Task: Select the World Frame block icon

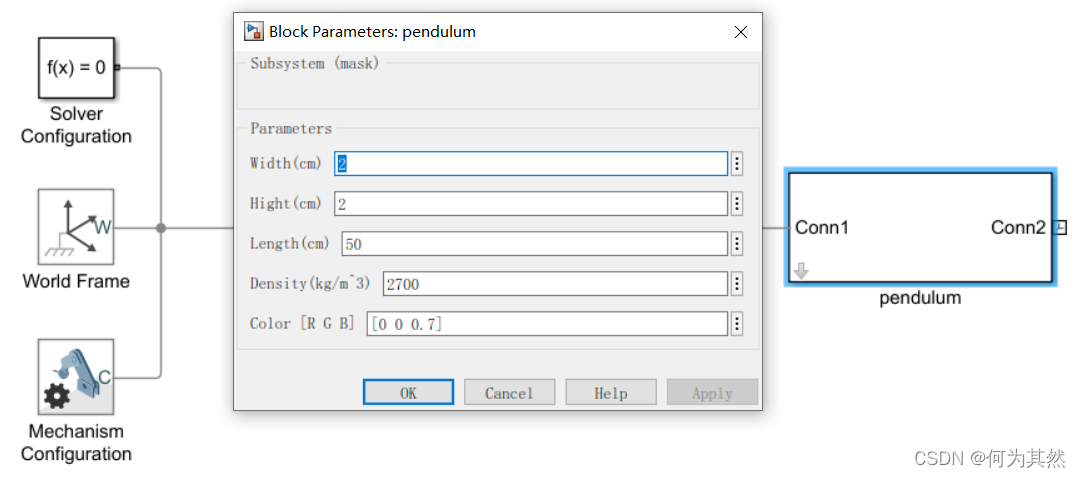Action: click(x=76, y=227)
